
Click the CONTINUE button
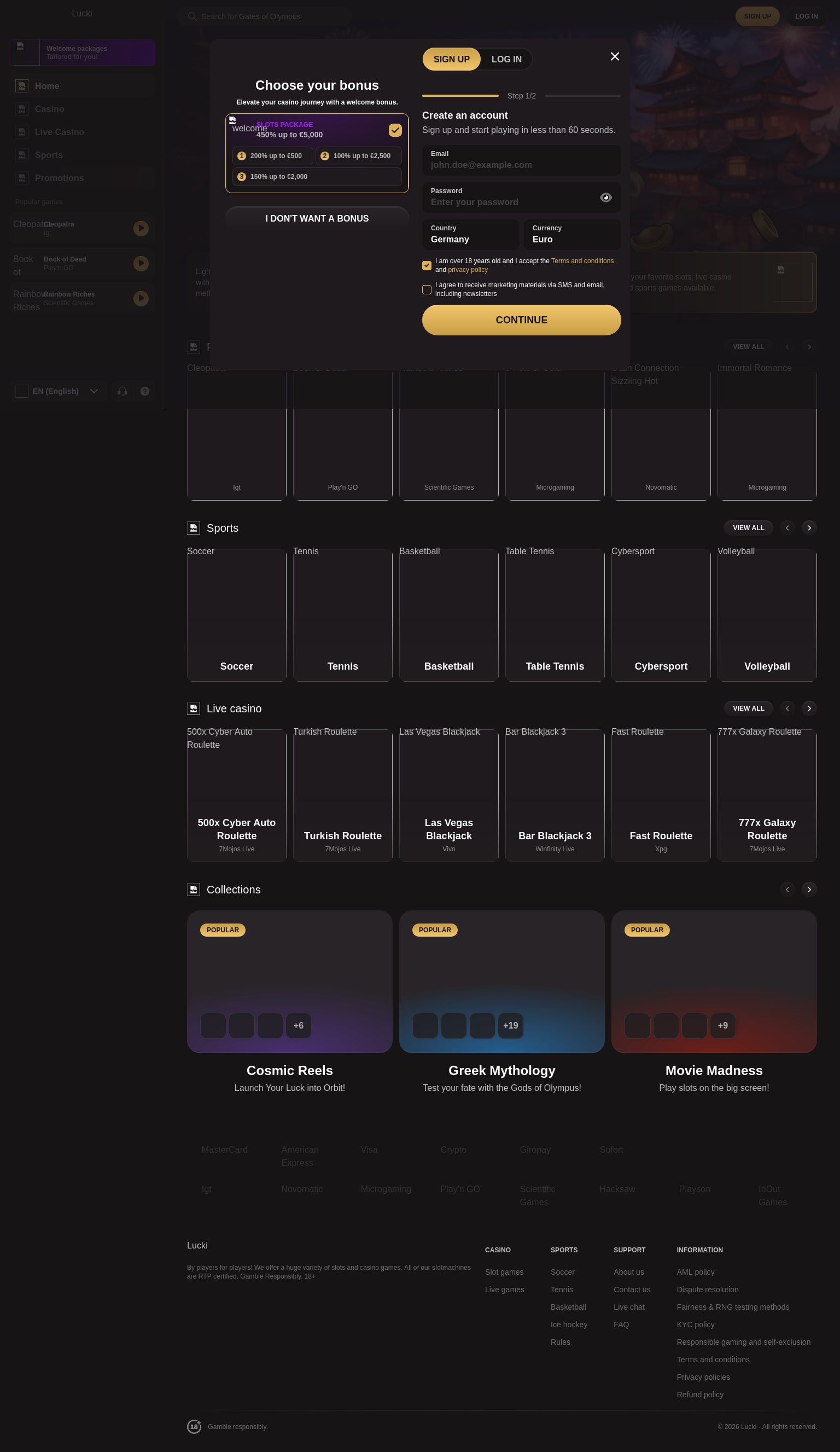click(521, 320)
